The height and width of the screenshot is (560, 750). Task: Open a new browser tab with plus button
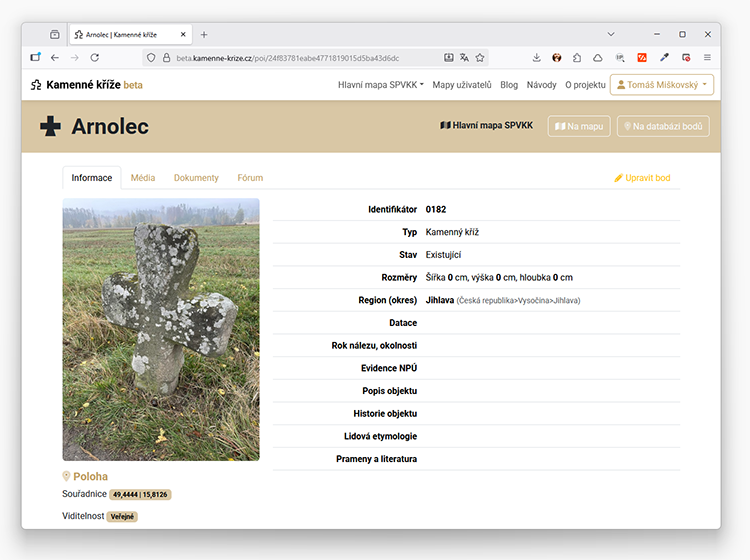point(204,34)
